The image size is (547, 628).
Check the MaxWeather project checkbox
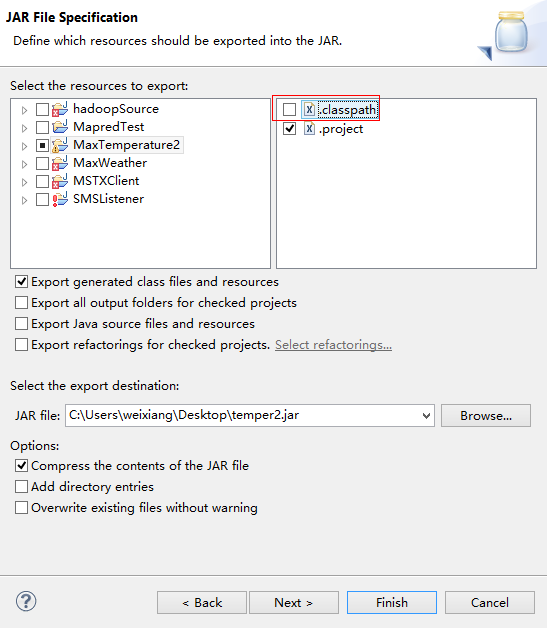click(x=42, y=163)
